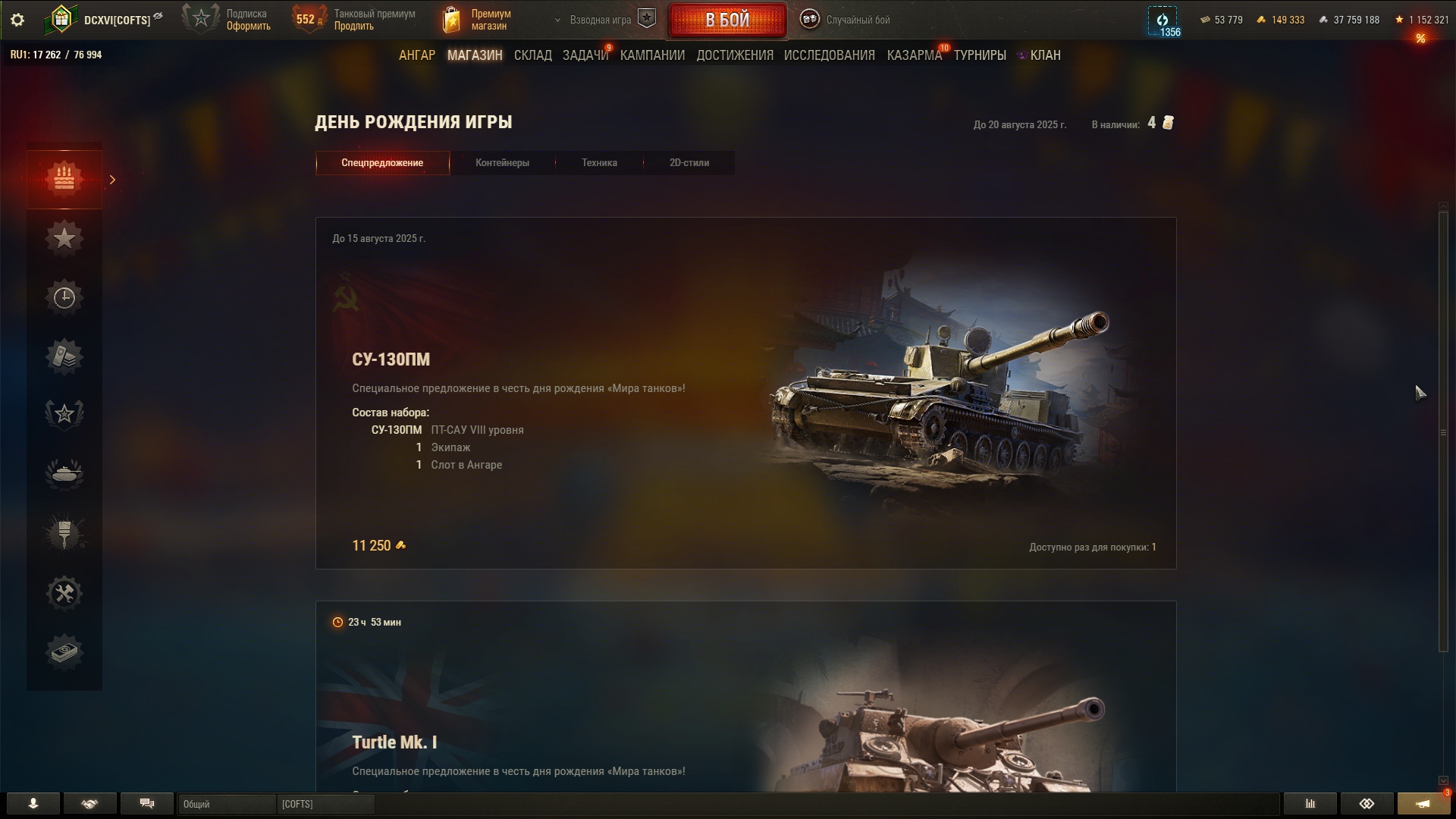The image size is (1456, 819).
Task: Expand the platoon game dropdown arrow
Action: point(558,20)
